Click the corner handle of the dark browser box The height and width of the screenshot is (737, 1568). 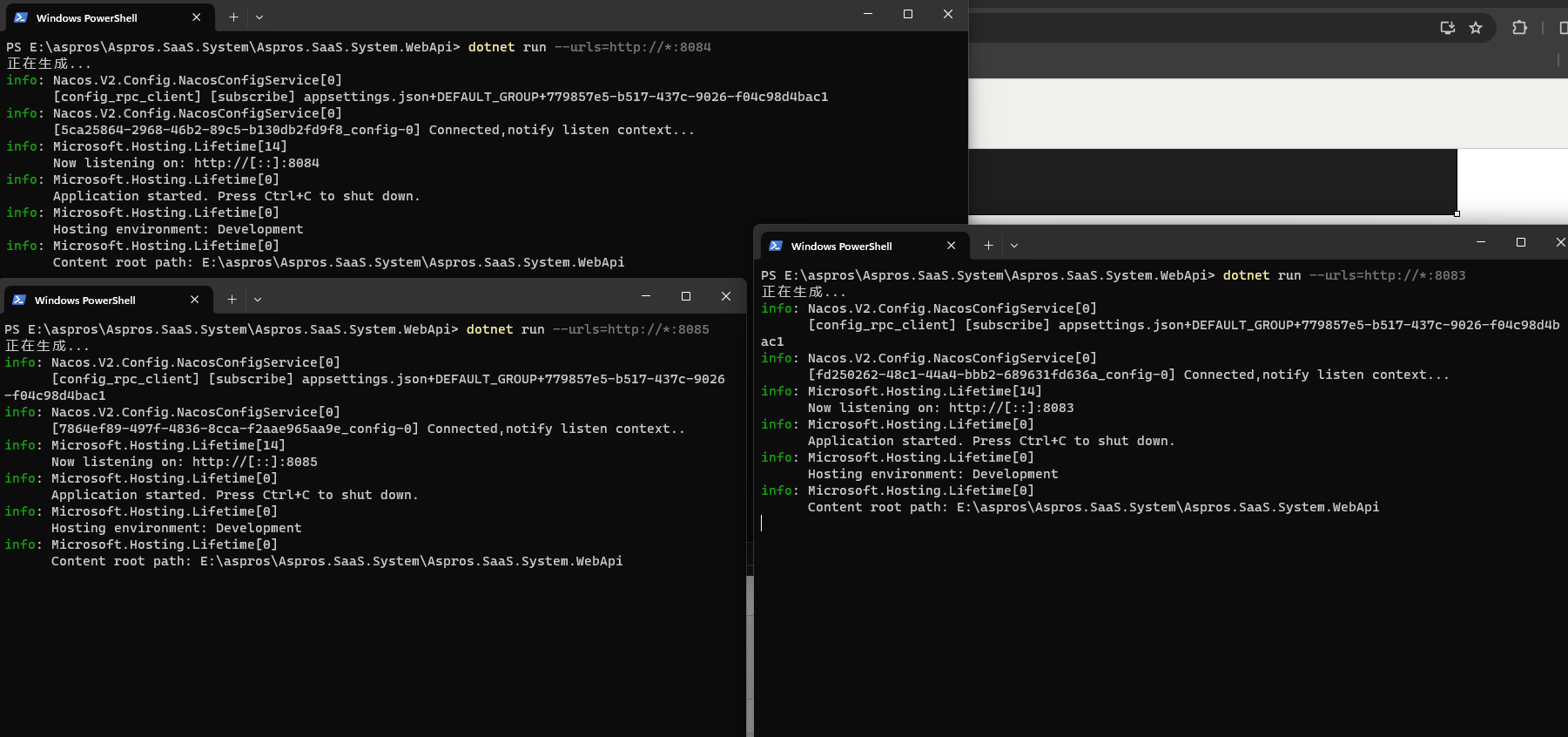(x=1457, y=213)
